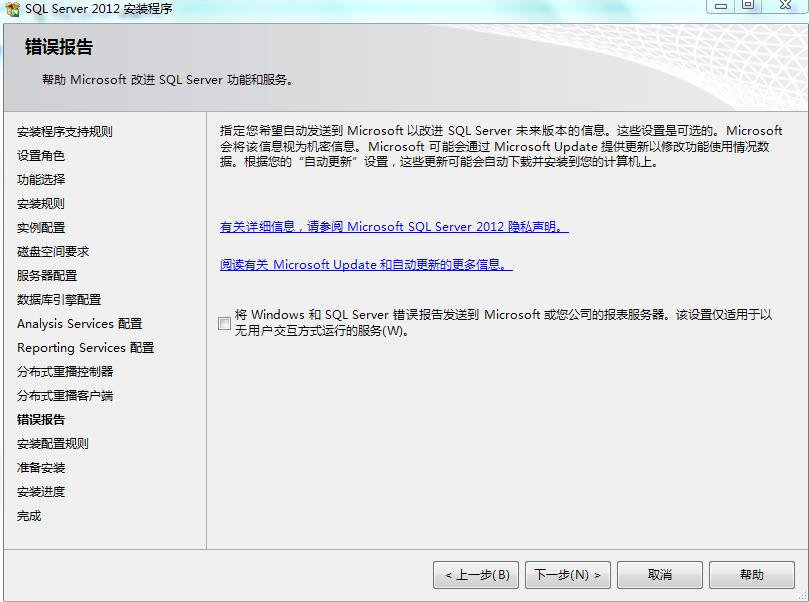Viewport: 809px width, 602px height.
Task: Select the bold 错误报告 step in sidebar
Action: tap(41, 419)
